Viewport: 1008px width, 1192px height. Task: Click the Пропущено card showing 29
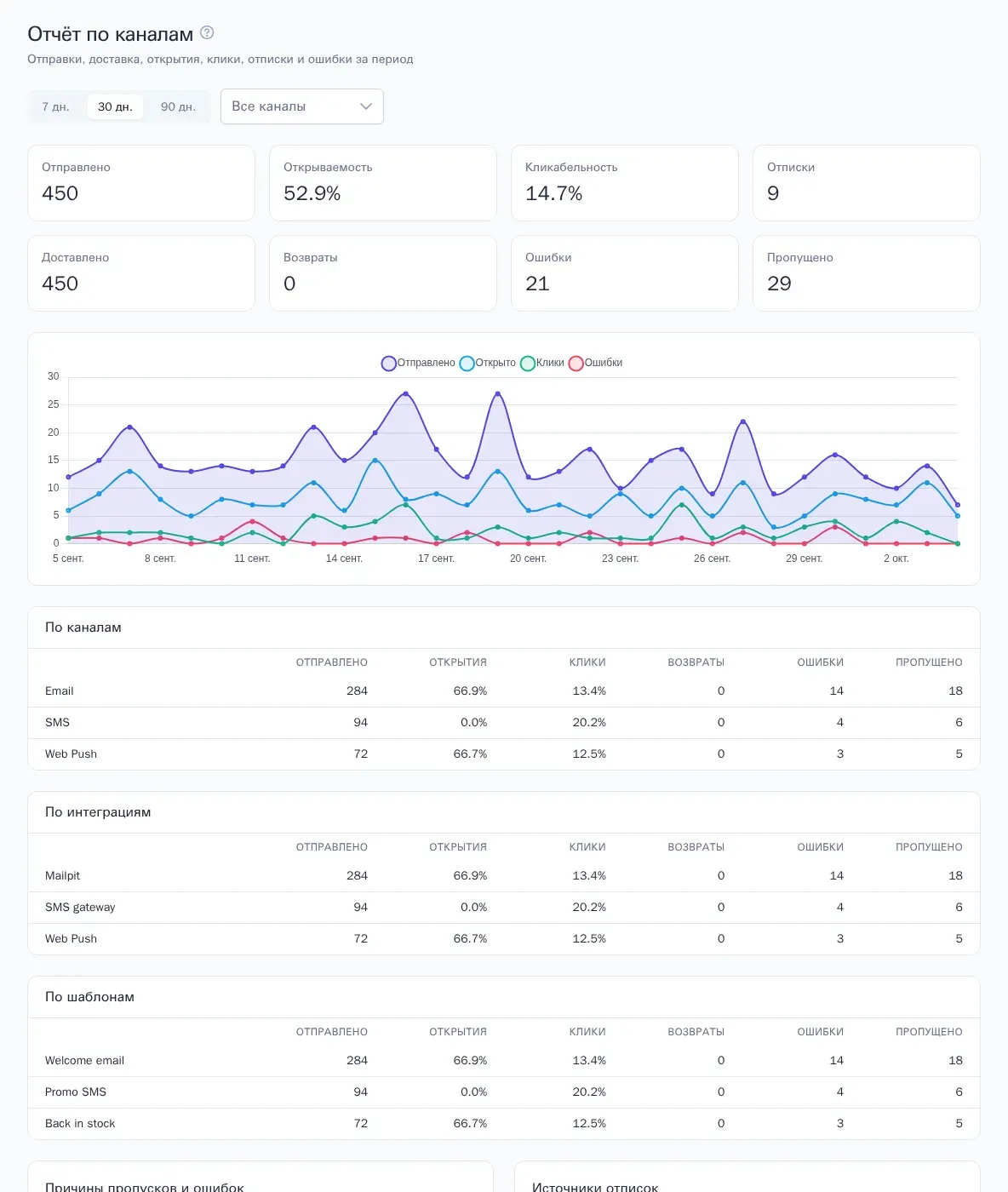point(867,273)
